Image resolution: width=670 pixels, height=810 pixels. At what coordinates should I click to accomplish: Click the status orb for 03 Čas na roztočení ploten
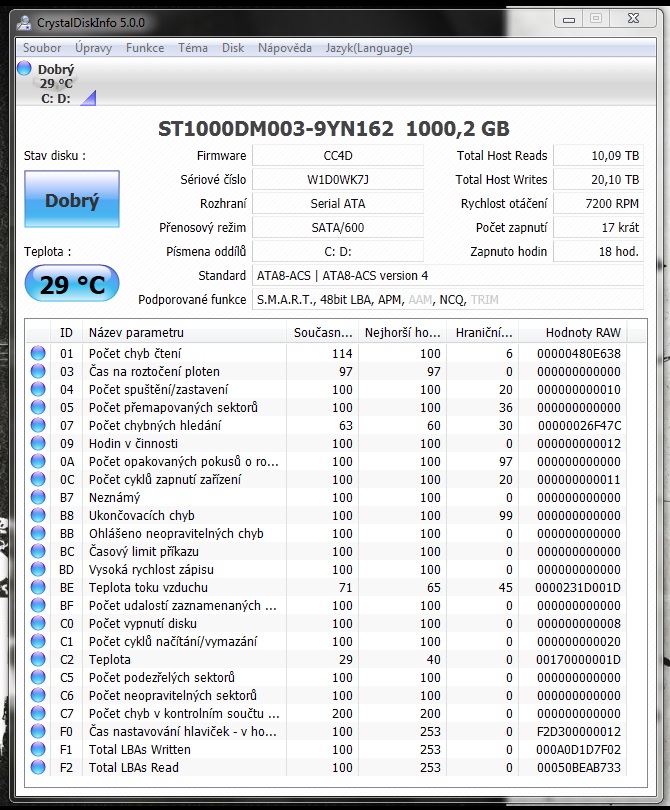38,371
